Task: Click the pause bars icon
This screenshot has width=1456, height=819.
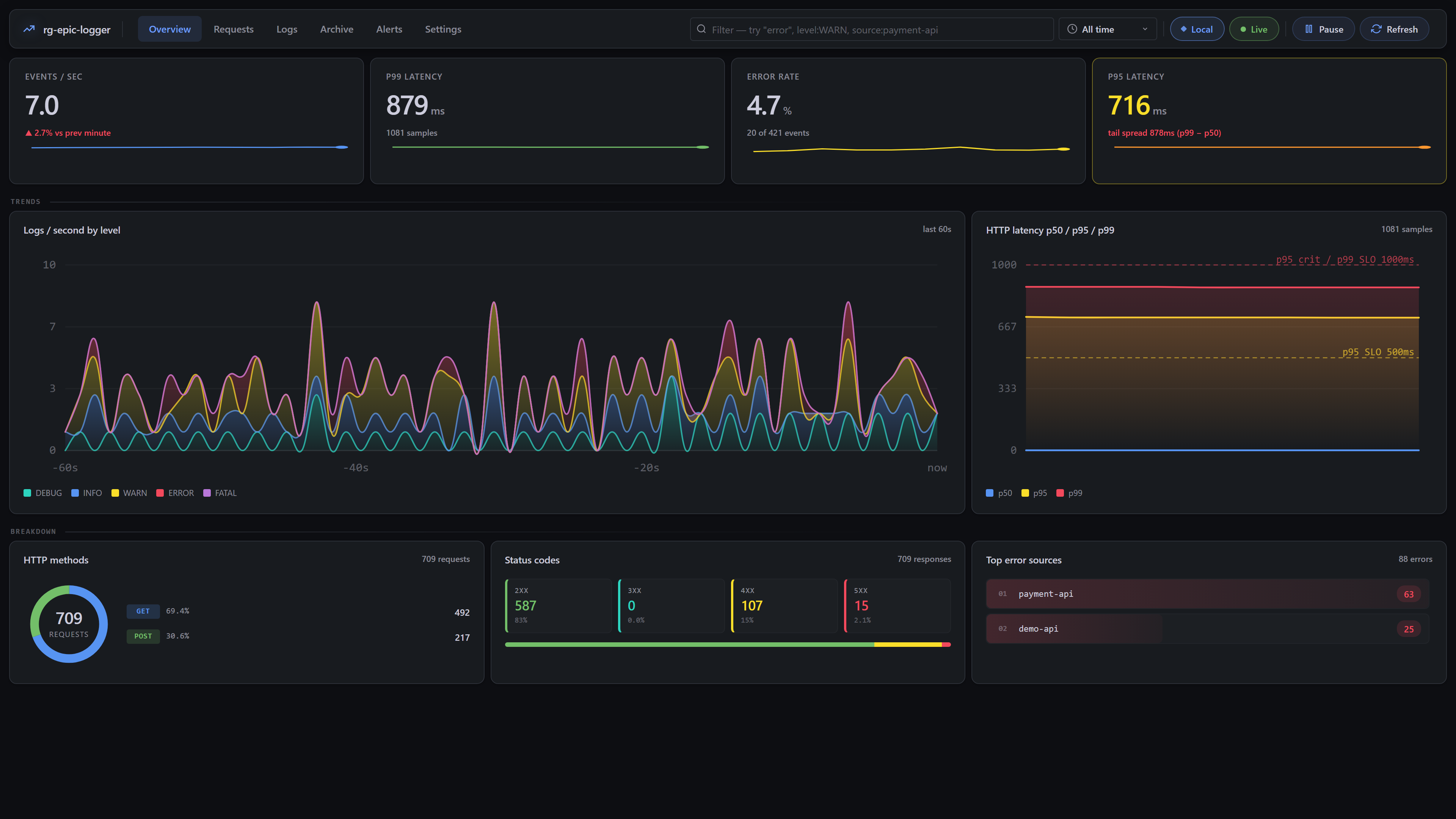Action: (x=1309, y=29)
